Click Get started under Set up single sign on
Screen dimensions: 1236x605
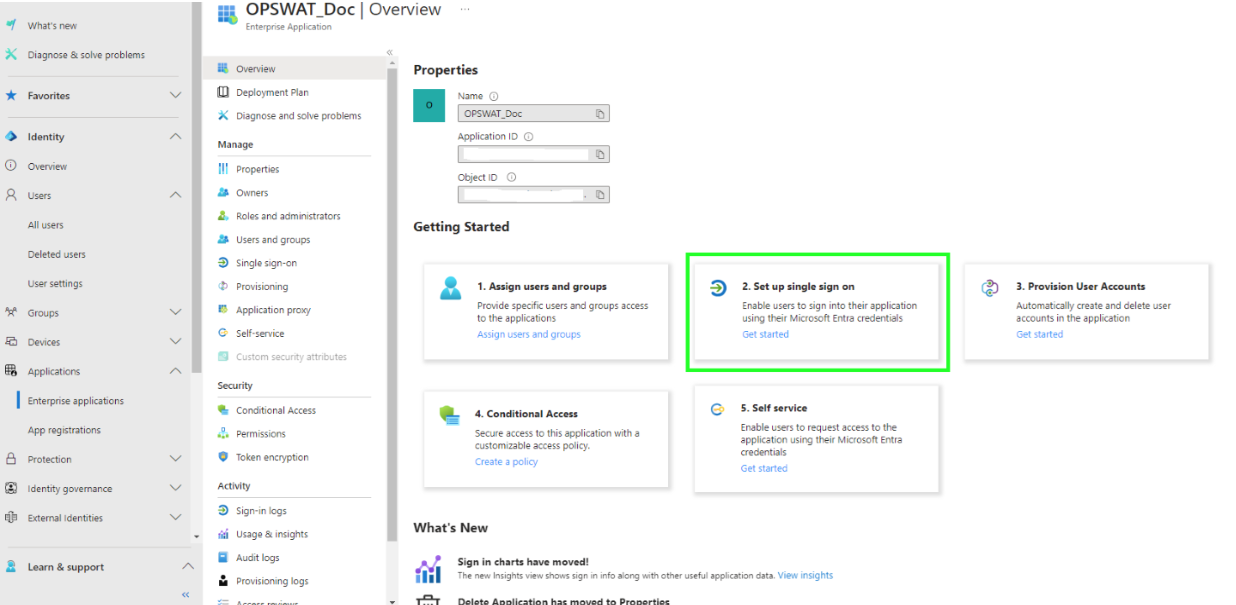tap(766, 334)
